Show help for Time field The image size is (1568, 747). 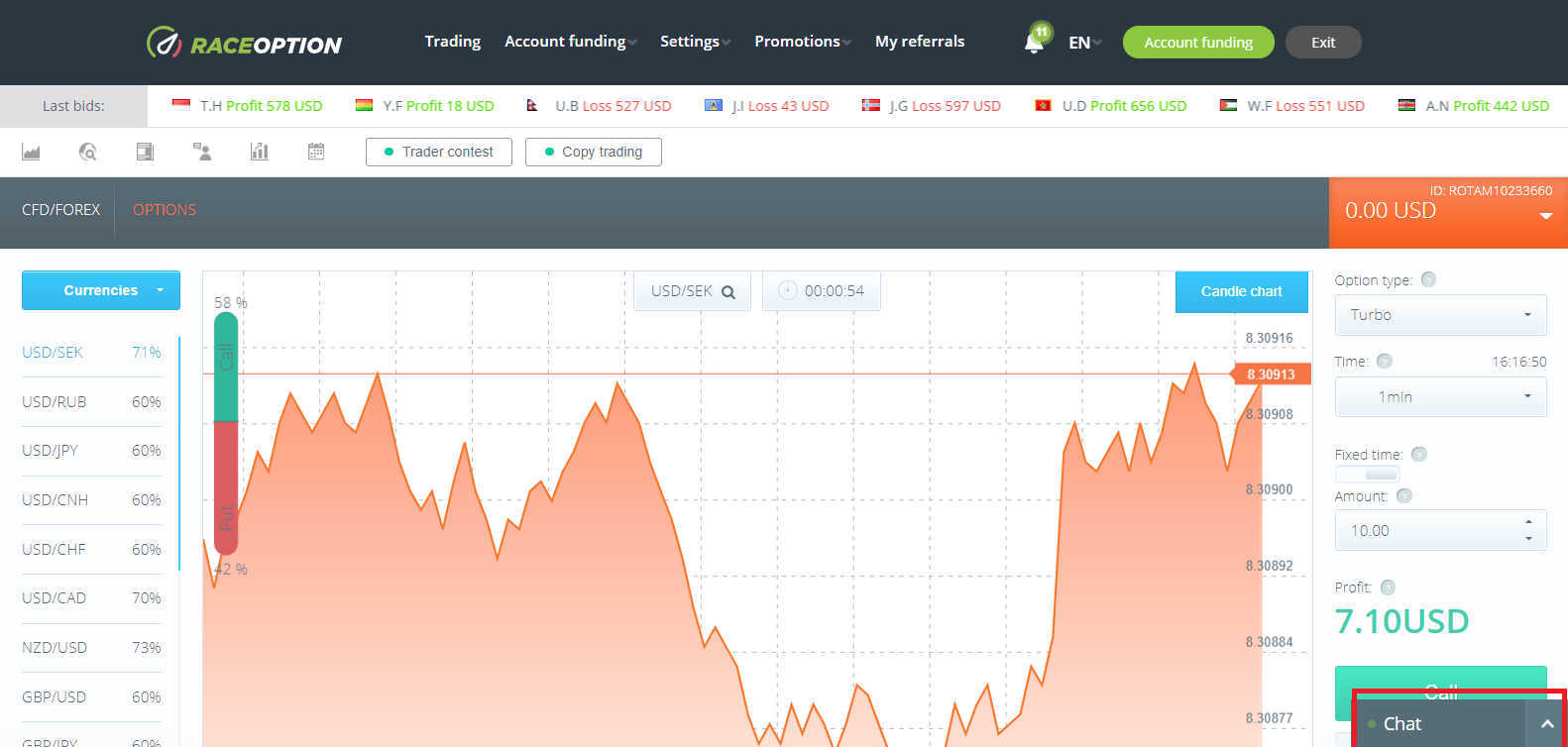tap(1385, 361)
